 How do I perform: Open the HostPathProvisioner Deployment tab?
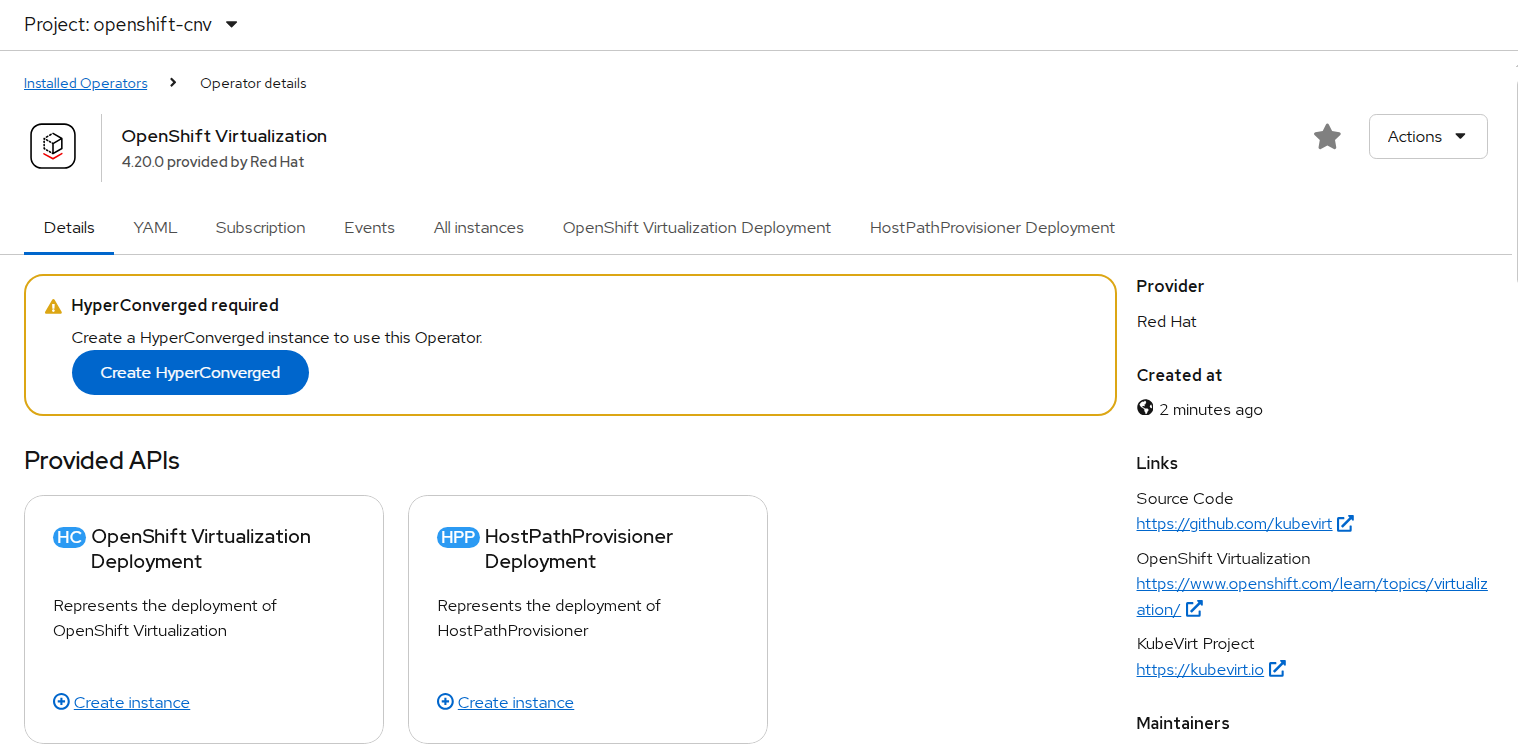point(991,228)
